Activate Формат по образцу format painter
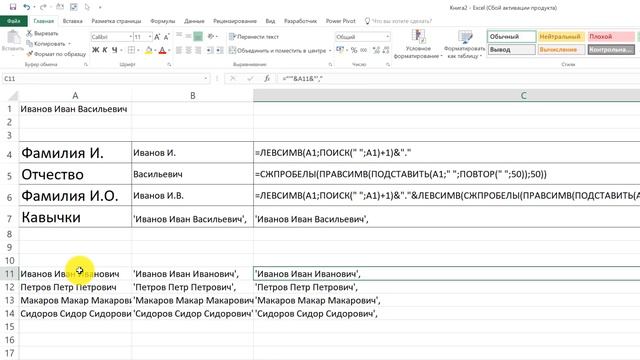Screen dimensions: 640x360 point(56,54)
